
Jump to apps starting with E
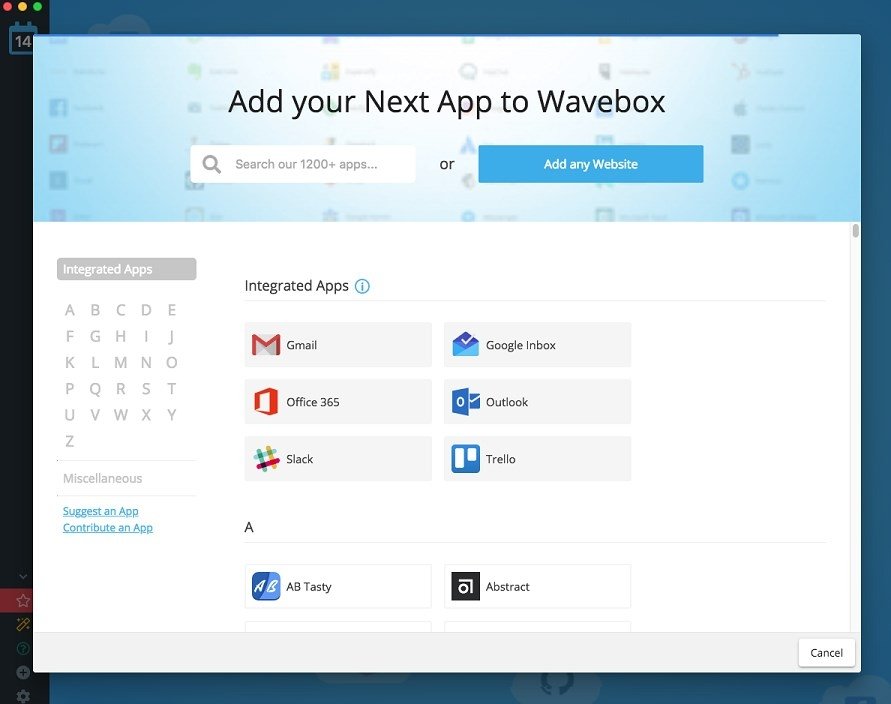point(172,310)
